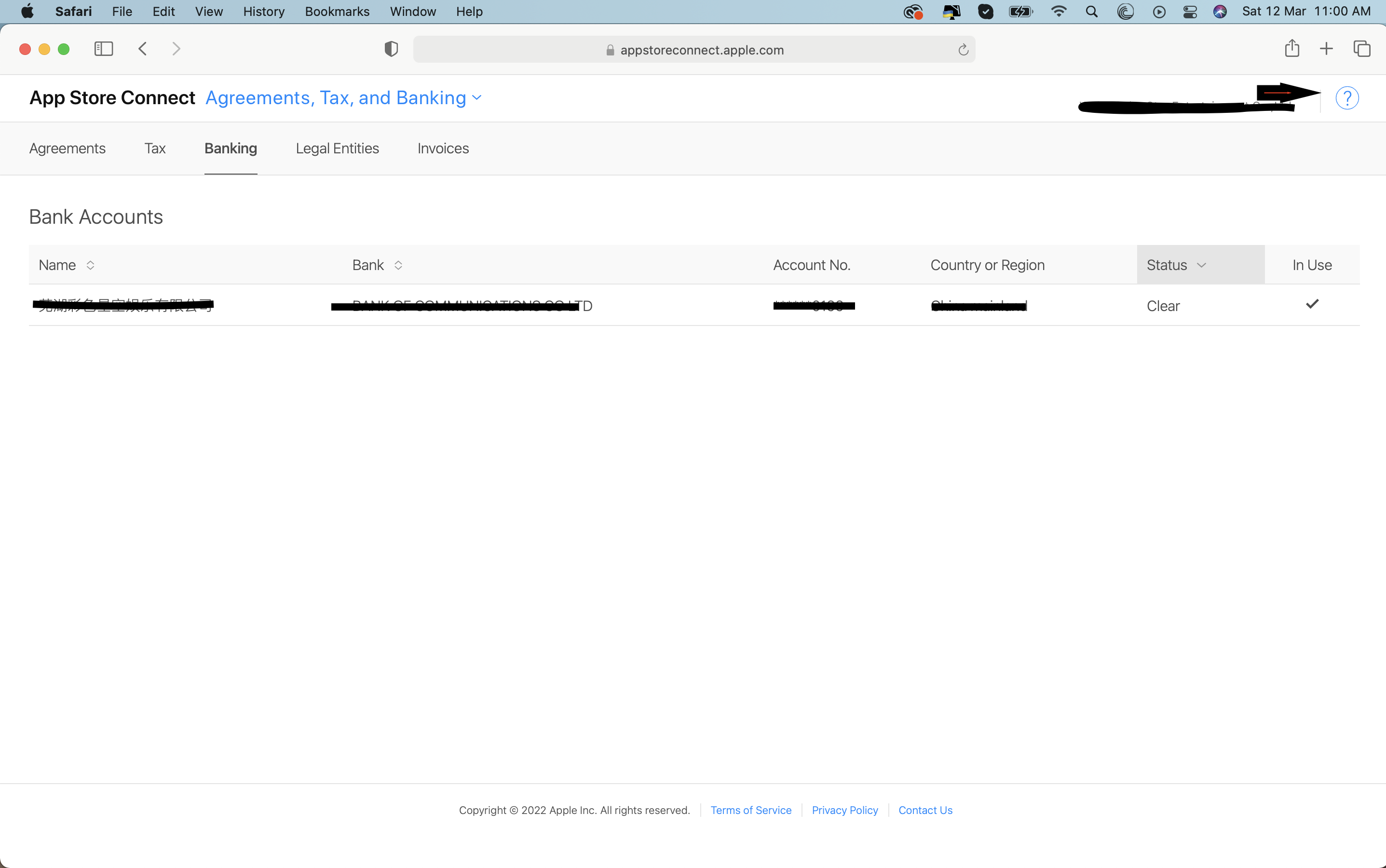Open Siri from the menu bar
1386x868 pixels.
(1220, 12)
